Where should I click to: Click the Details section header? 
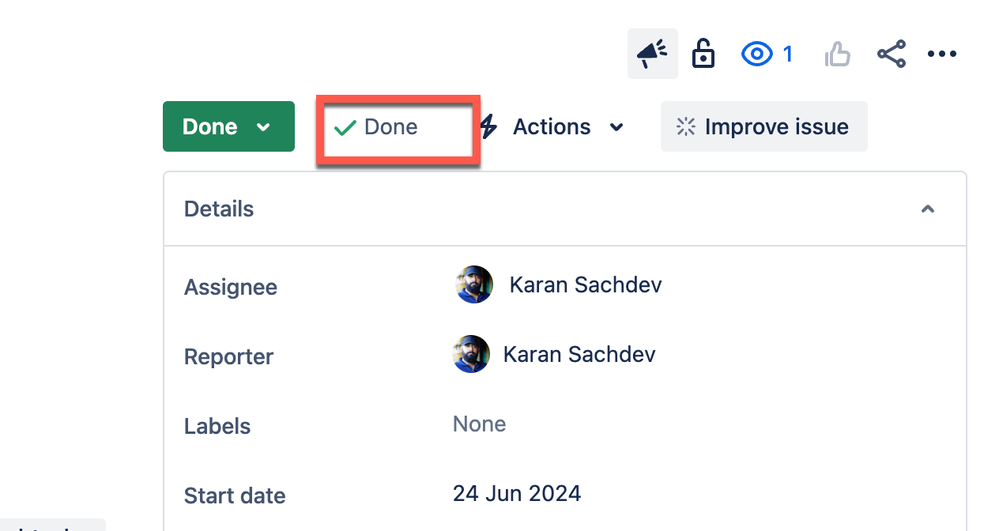(x=564, y=209)
